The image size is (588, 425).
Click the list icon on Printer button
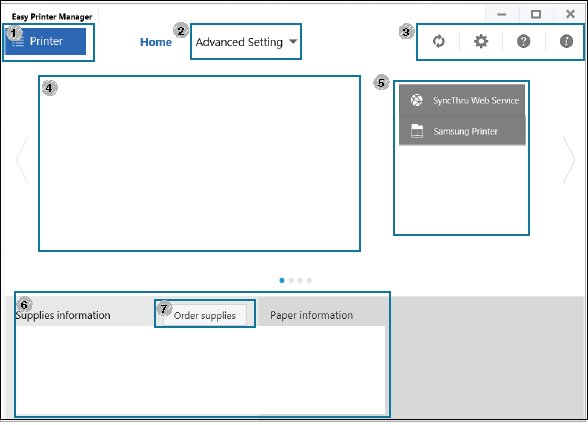coord(18,41)
